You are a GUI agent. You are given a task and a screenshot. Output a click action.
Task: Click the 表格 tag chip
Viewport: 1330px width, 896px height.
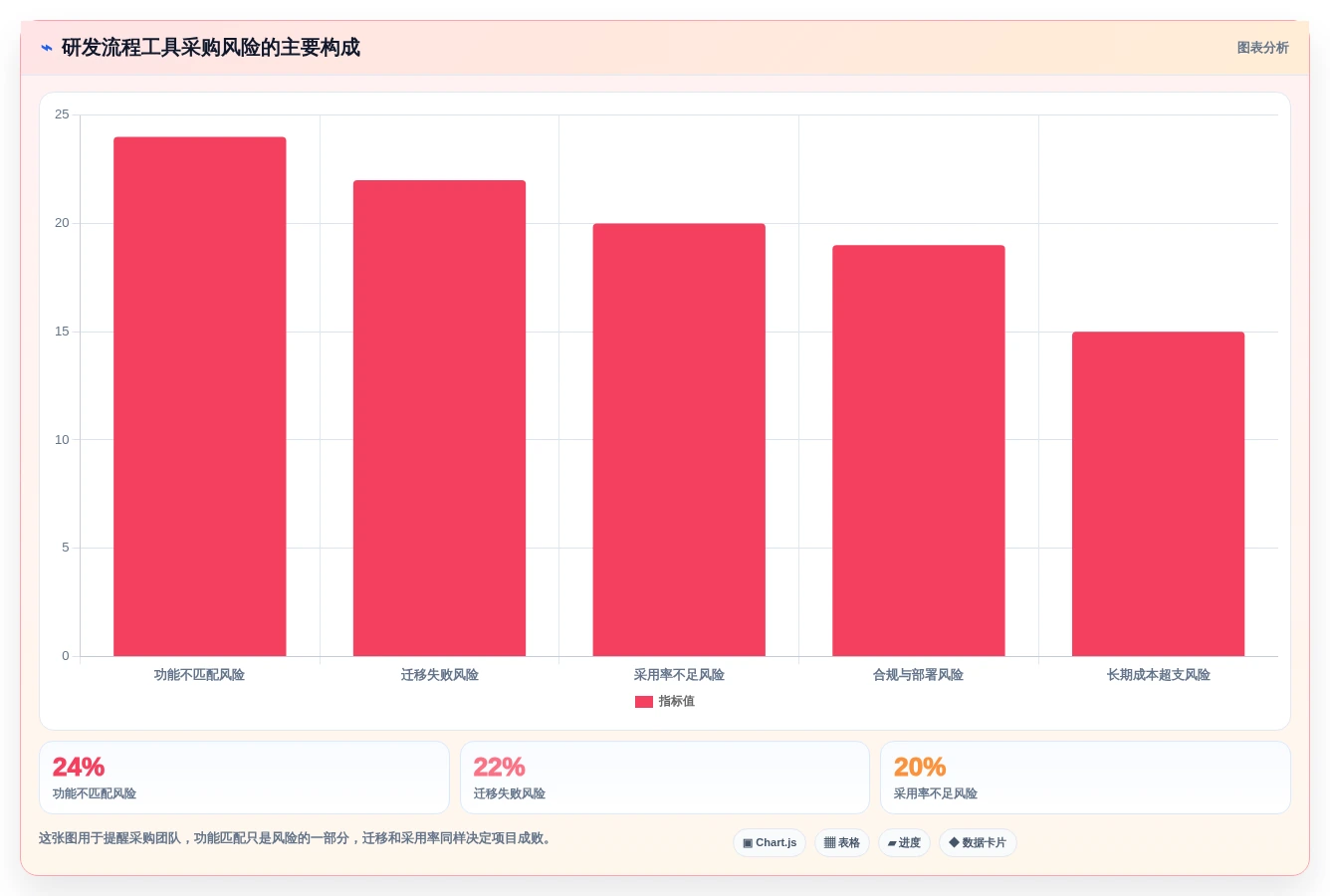pyautogui.click(x=842, y=843)
